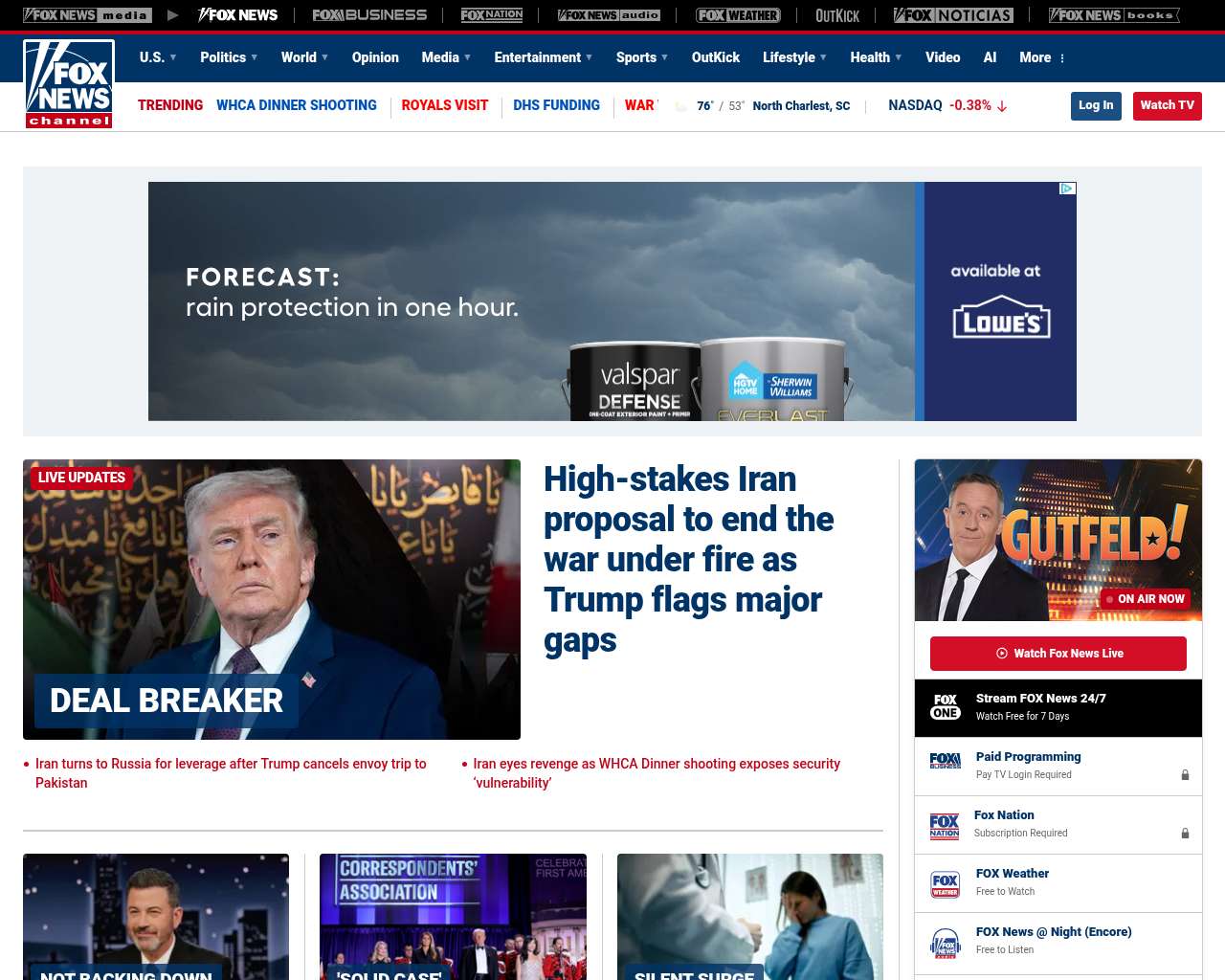Open the Iran eyes revenge WHCA Dinner story link
1225x980 pixels.
coord(657,773)
